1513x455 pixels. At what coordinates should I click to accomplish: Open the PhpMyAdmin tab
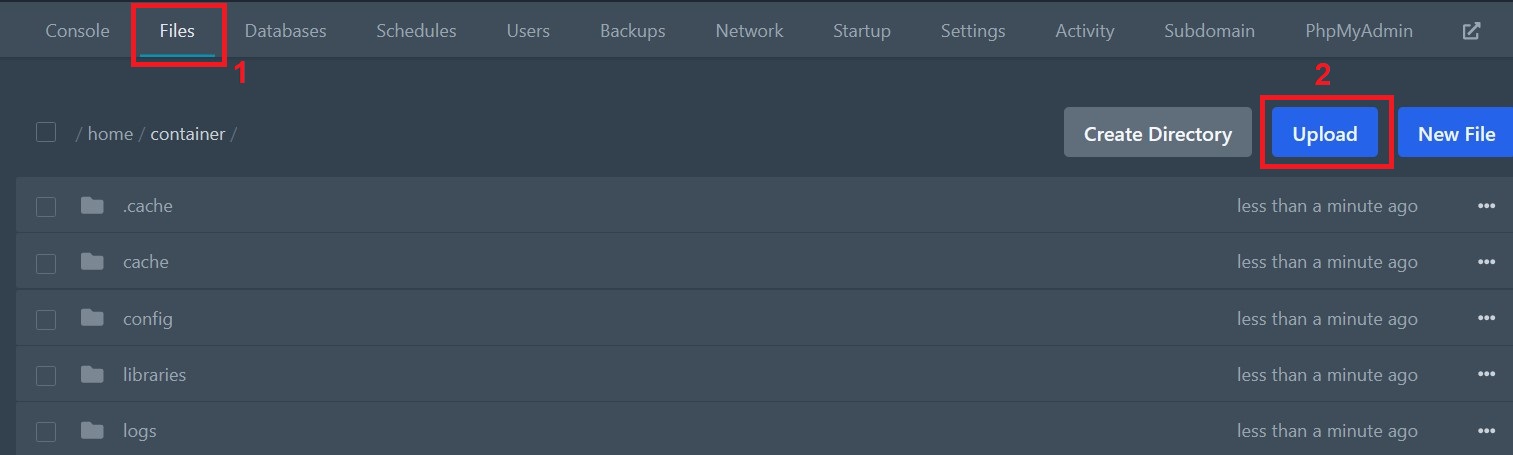[1359, 31]
